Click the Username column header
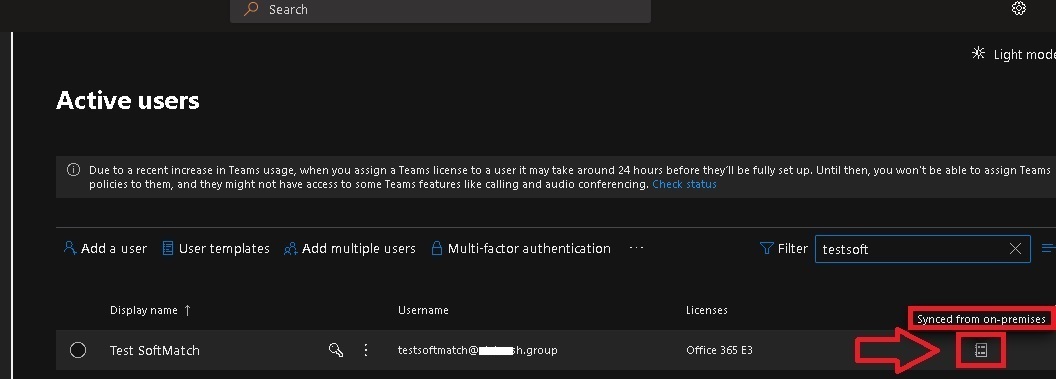1056x379 pixels. click(x=423, y=310)
